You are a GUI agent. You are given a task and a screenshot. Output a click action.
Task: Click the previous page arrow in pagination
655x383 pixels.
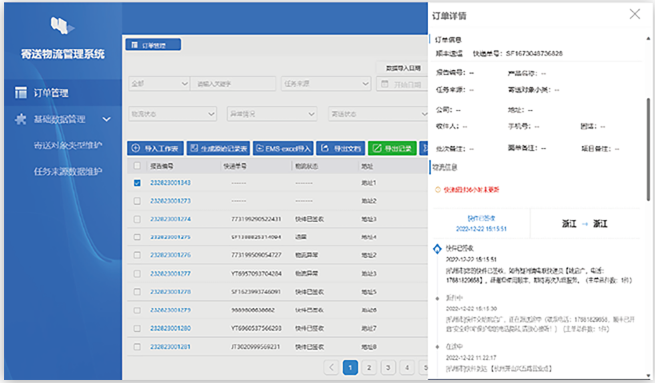[x=331, y=368]
